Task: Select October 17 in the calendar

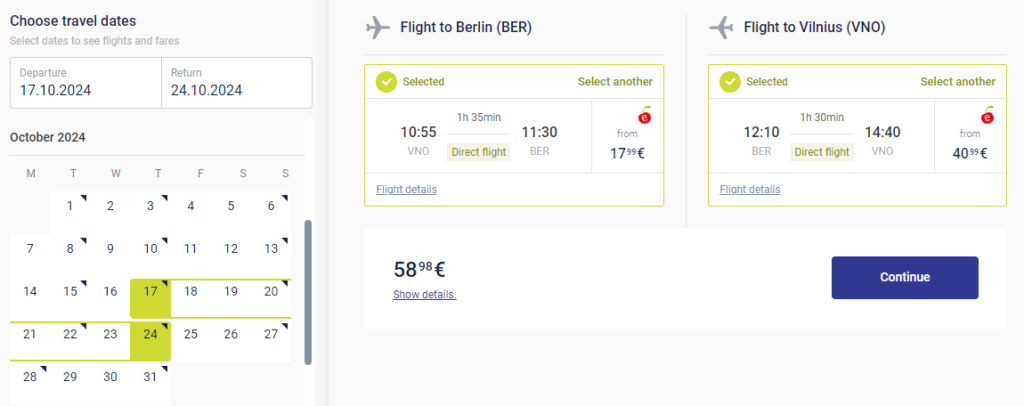Action: point(150,292)
